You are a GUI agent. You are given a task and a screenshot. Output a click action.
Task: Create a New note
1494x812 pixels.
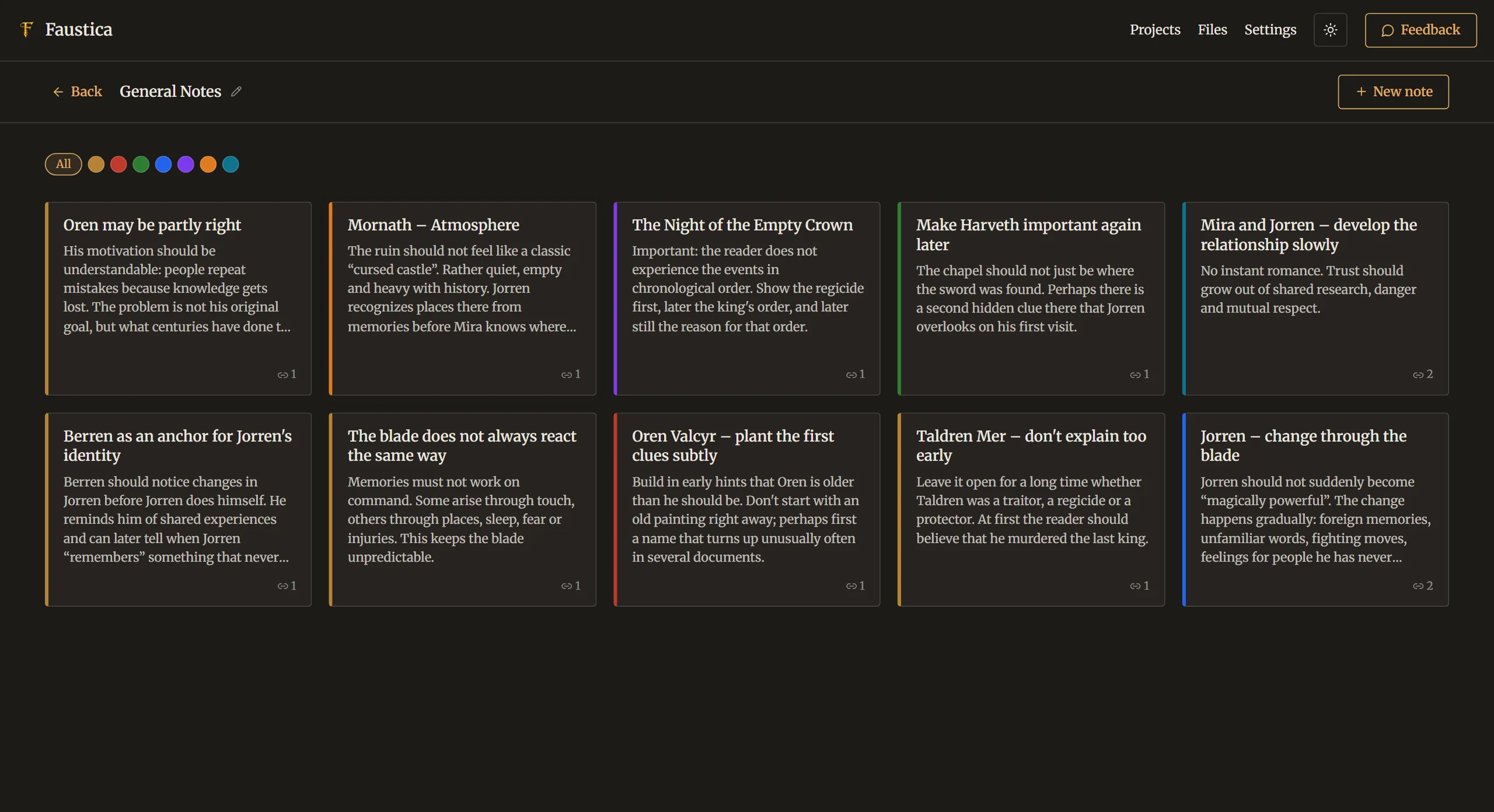(1393, 92)
